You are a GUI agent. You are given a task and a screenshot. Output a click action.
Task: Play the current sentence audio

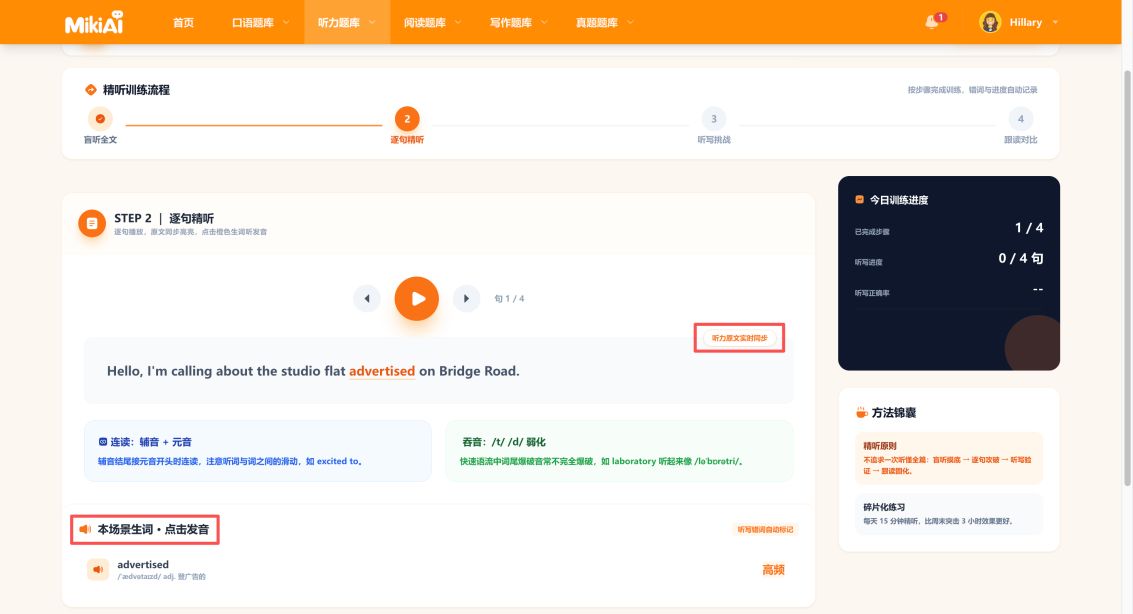[x=416, y=298]
